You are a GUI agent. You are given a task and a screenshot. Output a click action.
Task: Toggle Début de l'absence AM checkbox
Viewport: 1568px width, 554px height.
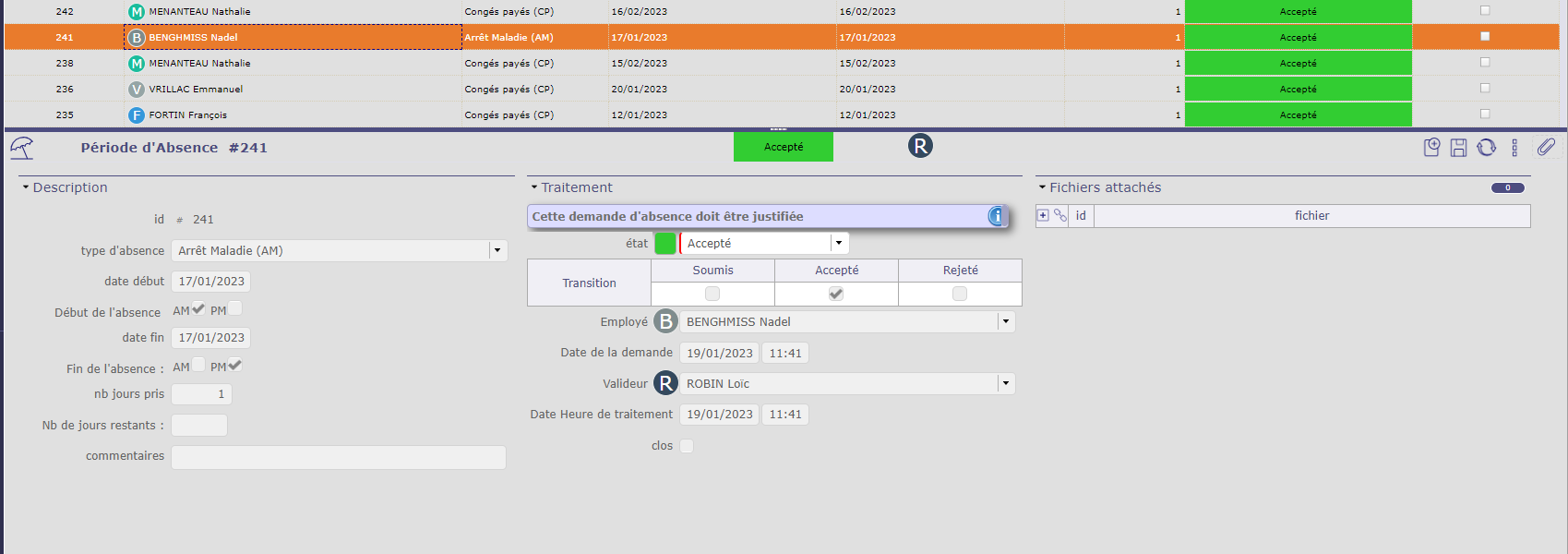[198, 308]
